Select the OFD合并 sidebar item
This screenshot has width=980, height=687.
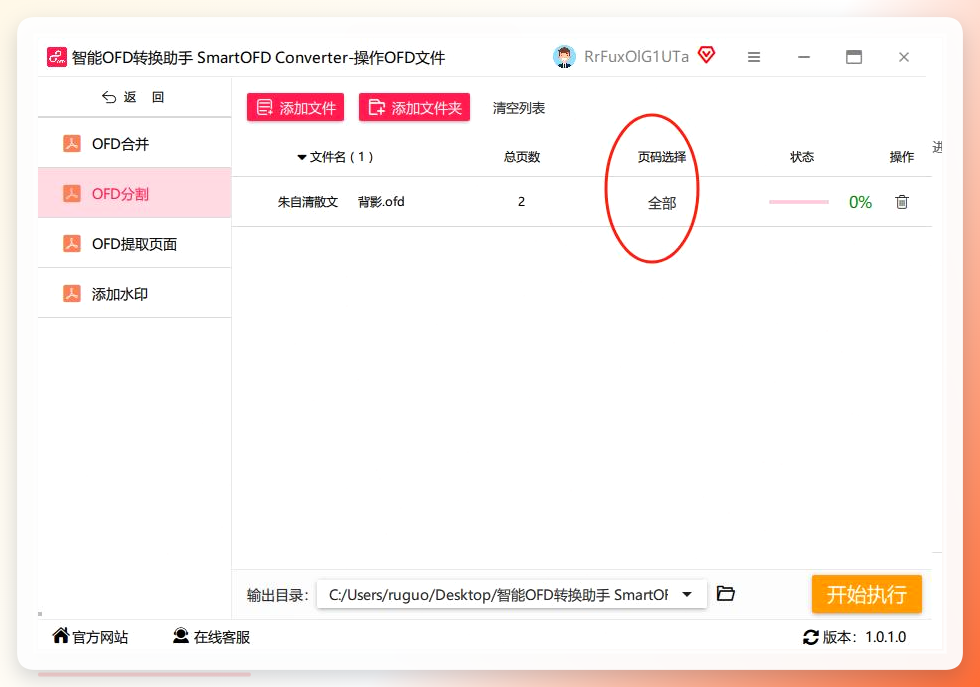pos(134,143)
